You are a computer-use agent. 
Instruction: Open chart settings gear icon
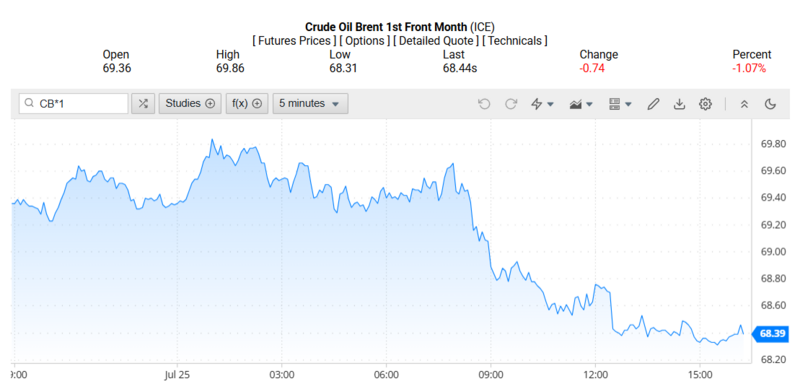click(706, 104)
